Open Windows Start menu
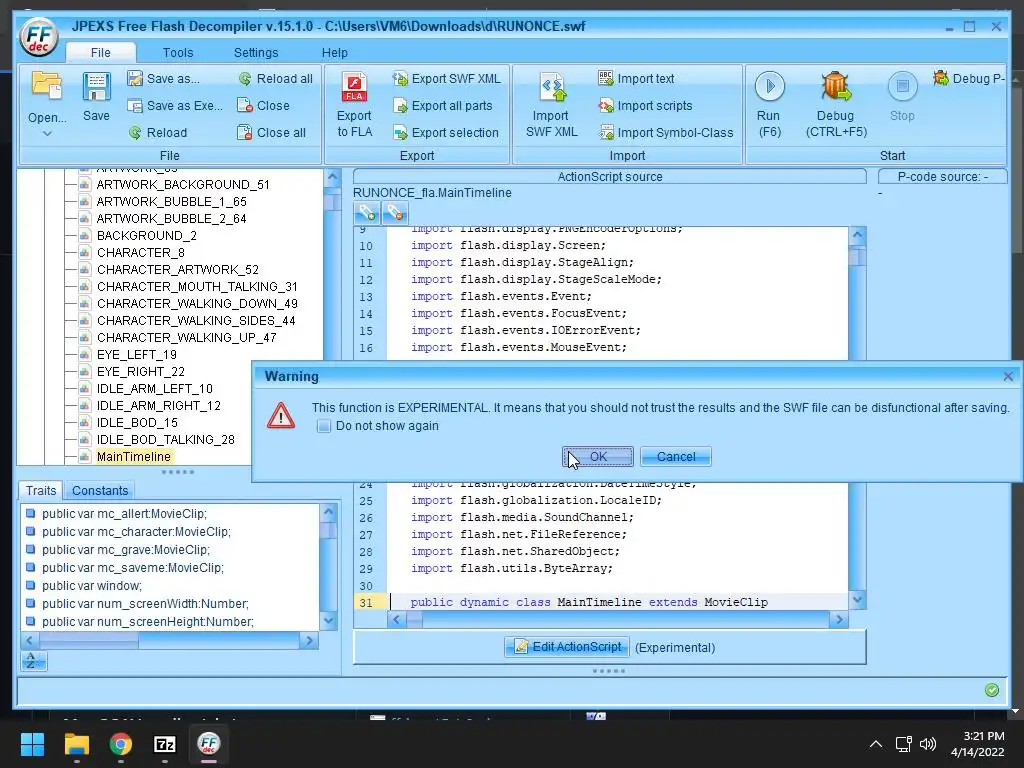 (x=32, y=744)
